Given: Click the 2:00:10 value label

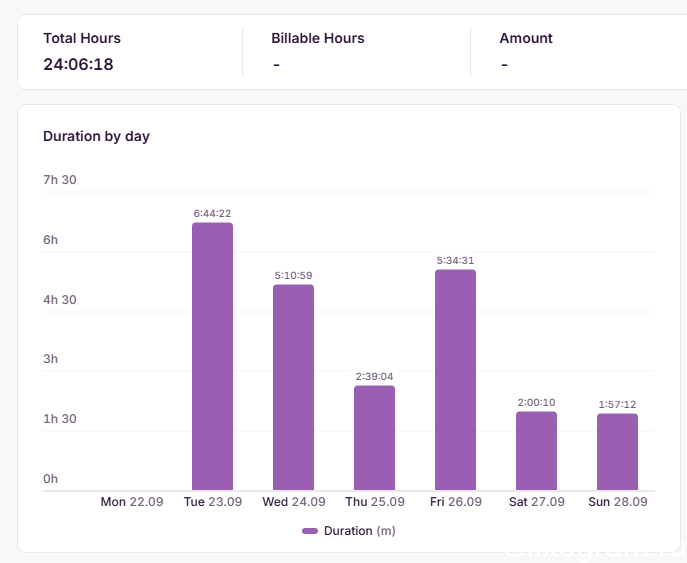Looking at the screenshot, I should coord(536,402).
